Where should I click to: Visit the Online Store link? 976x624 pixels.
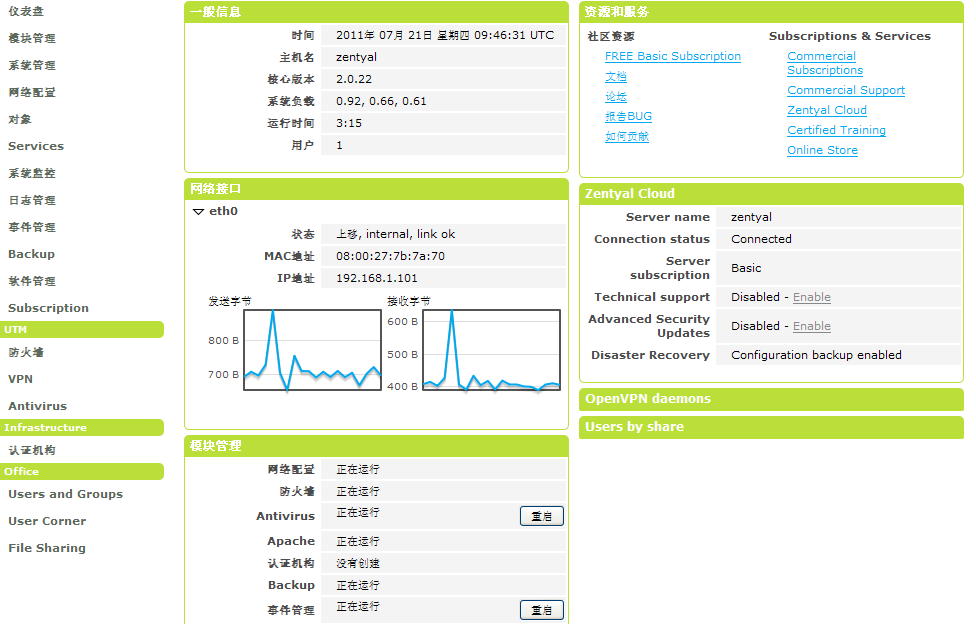(x=822, y=150)
